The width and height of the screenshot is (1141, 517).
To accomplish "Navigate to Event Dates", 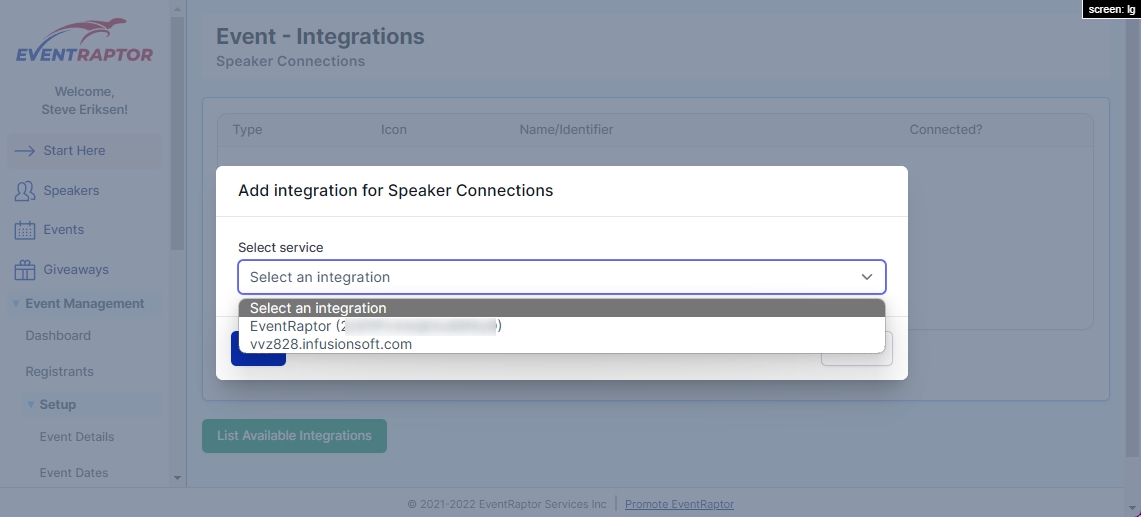I will pyautogui.click(x=74, y=473).
